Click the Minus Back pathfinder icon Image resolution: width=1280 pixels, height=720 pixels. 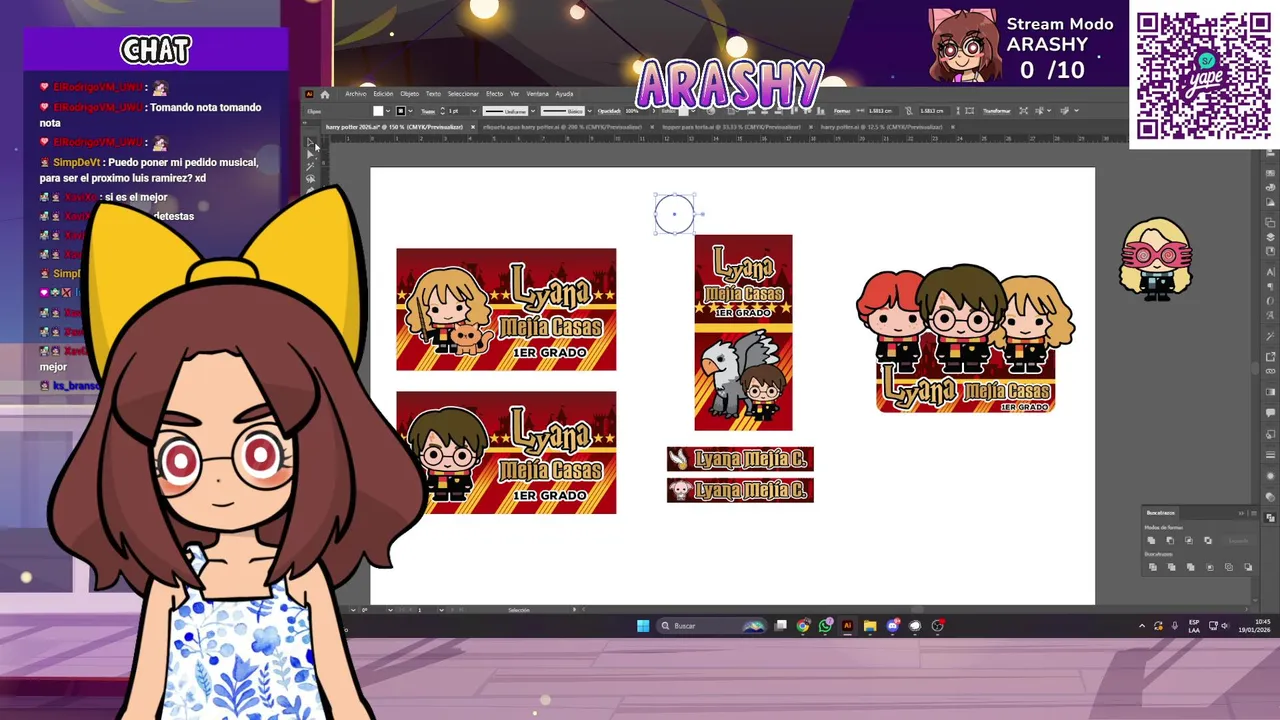(1248, 567)
